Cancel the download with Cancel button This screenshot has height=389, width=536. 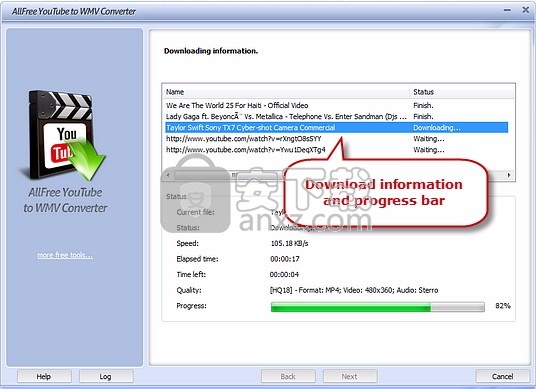[502, 376]
